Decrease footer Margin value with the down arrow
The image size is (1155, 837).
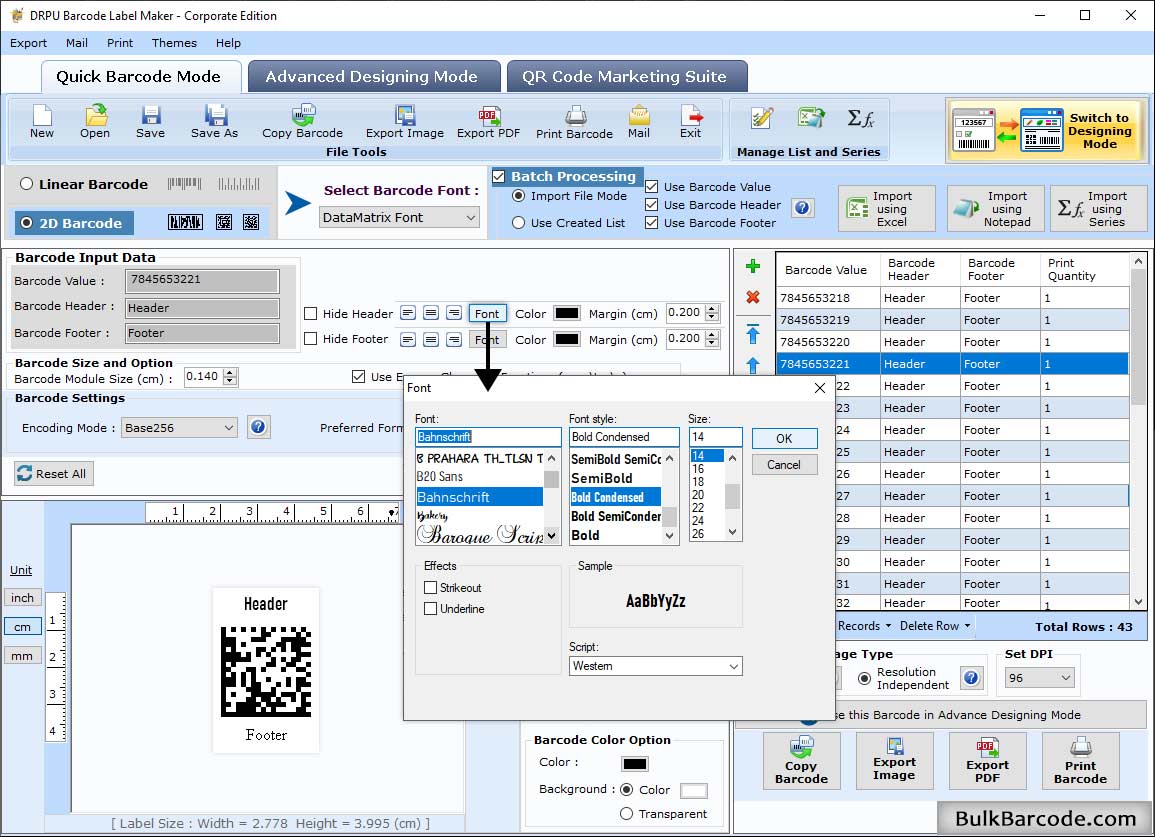click(712, 343)
